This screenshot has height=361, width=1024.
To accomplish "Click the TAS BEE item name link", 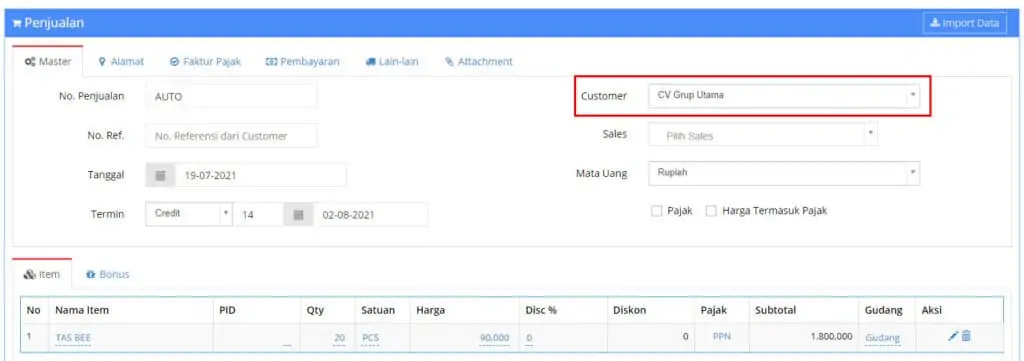I will tap(73, 338).
